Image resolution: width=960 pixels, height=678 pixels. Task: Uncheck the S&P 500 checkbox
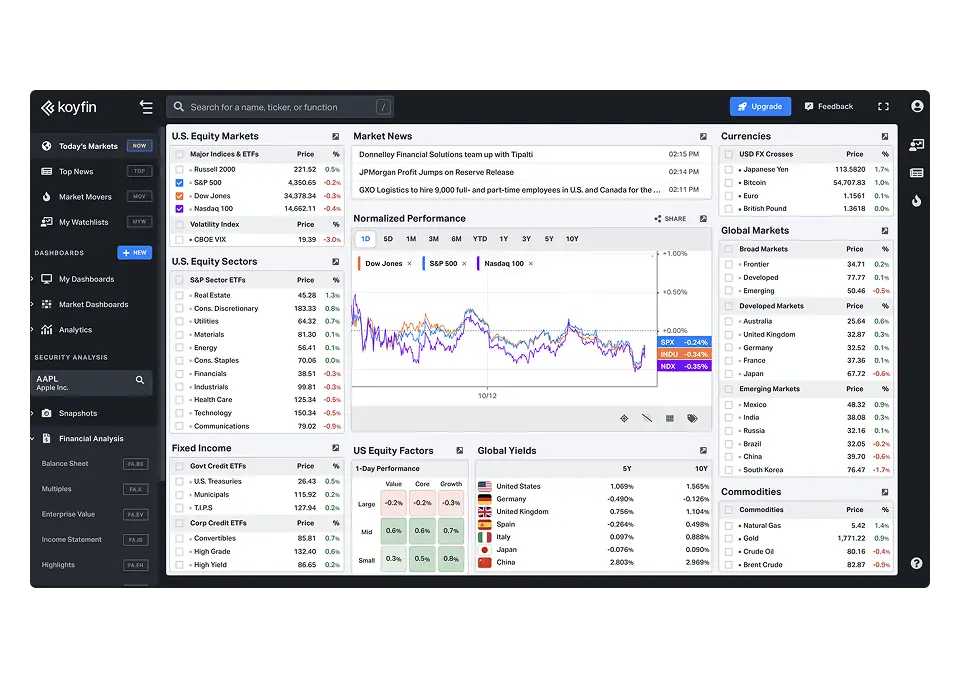(179, 183)
